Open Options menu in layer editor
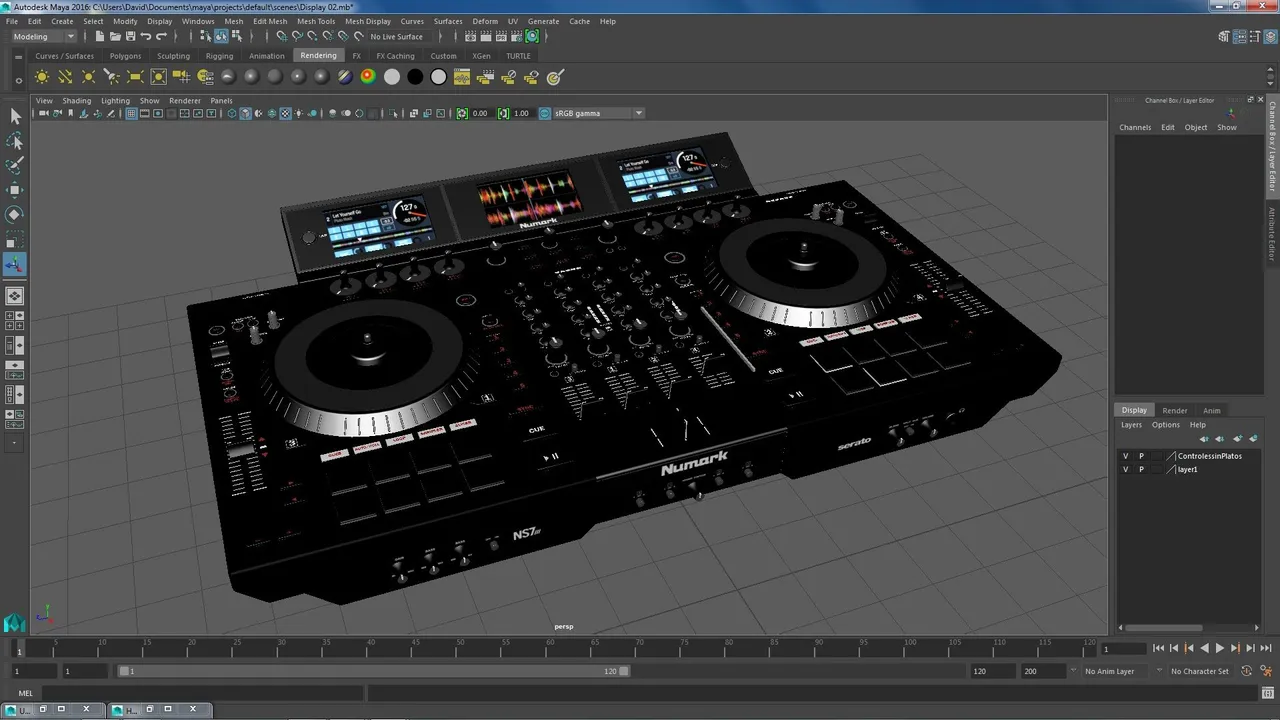Image resolution: width=1280 pixels, height=720 pixels. 1166,425
